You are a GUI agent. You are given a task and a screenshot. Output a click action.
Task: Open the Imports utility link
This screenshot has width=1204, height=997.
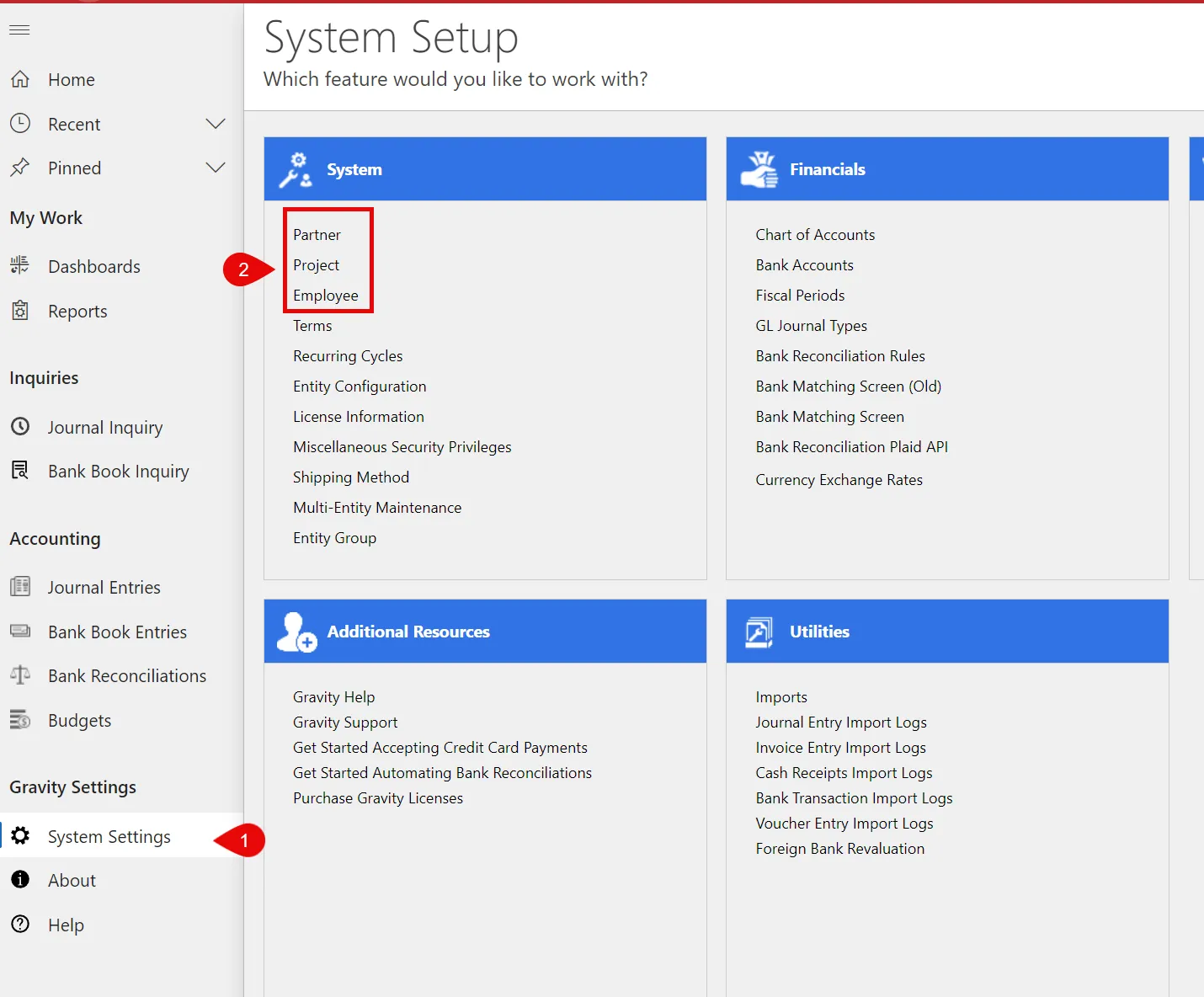[781, 697]
